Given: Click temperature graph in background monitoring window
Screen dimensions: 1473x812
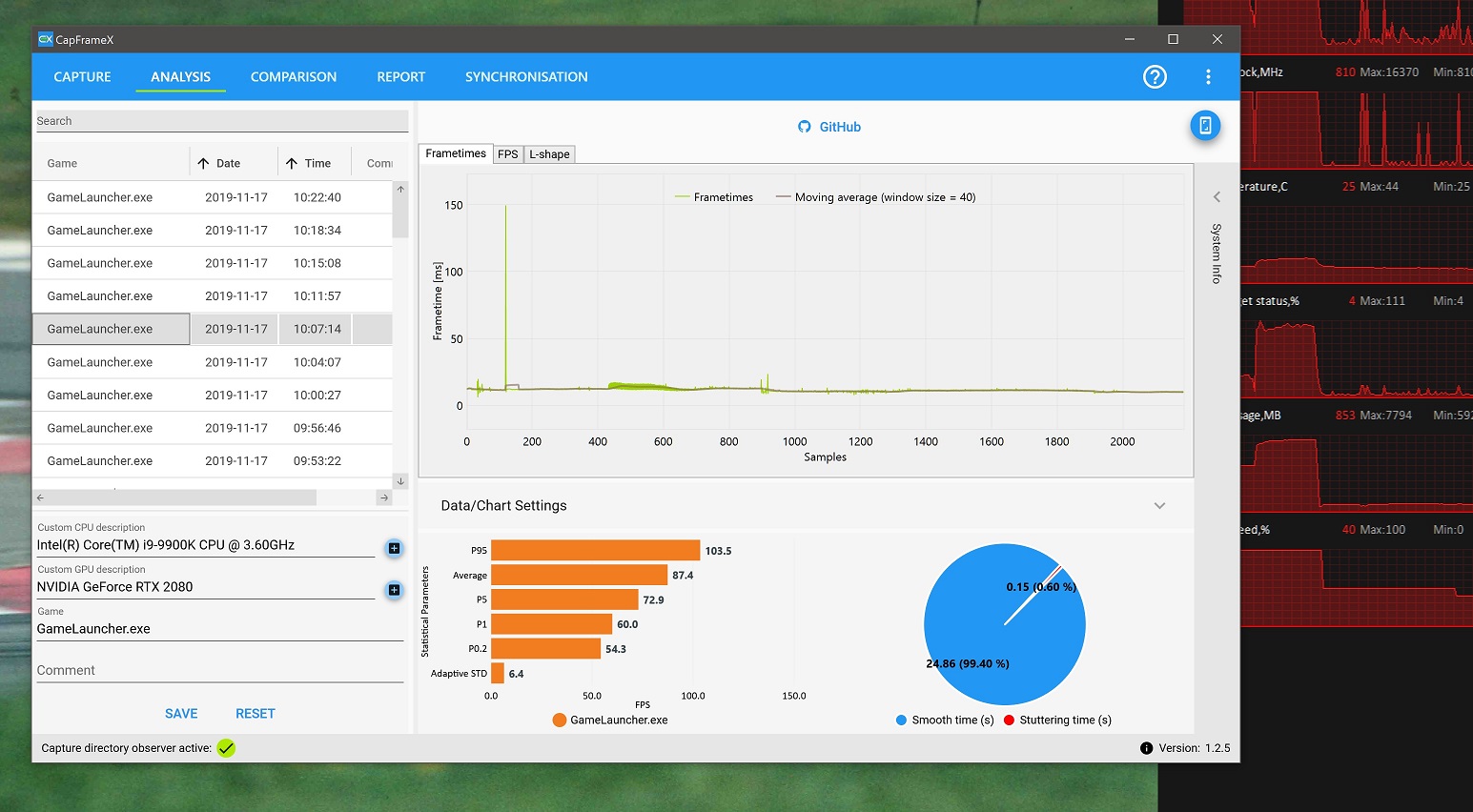Looking at the screenshot, I should click(1357, 244).
